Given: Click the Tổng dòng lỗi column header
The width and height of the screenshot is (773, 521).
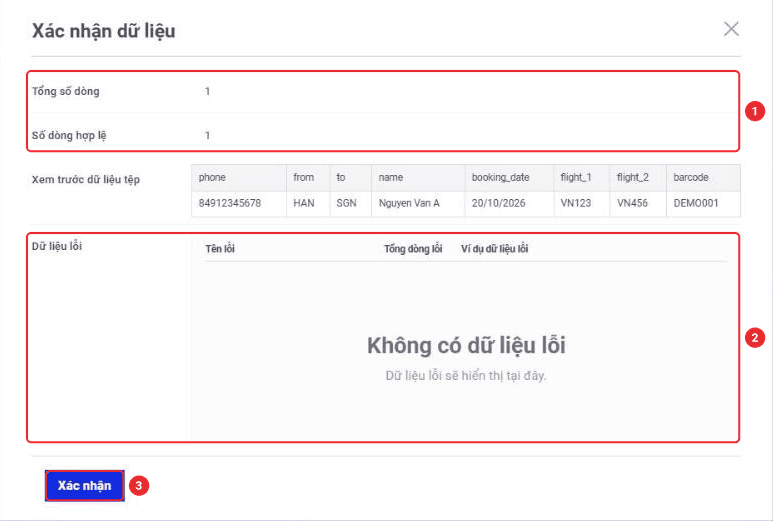Looking at the screenshot, I should pyautogui.click(x=413, y=249).
